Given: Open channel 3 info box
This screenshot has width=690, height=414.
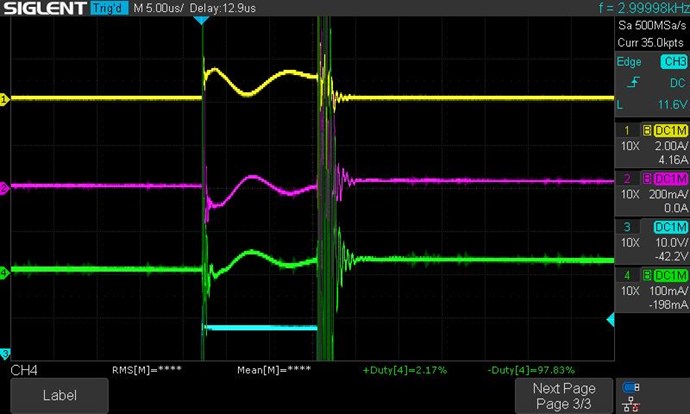Looking at the screenshot, I should coord(652,242).
